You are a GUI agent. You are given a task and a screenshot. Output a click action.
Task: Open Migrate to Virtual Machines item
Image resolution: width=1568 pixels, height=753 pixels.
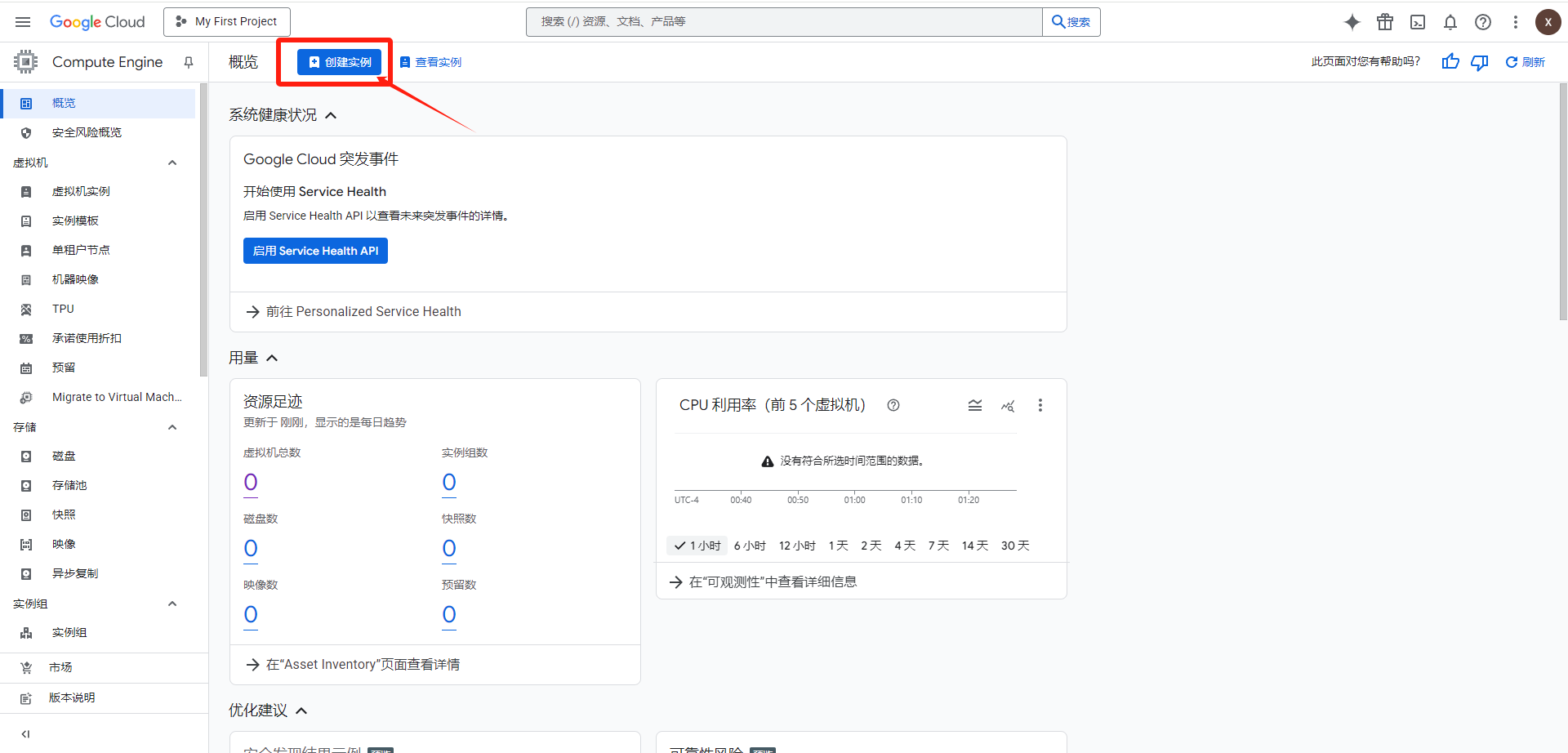98,397
